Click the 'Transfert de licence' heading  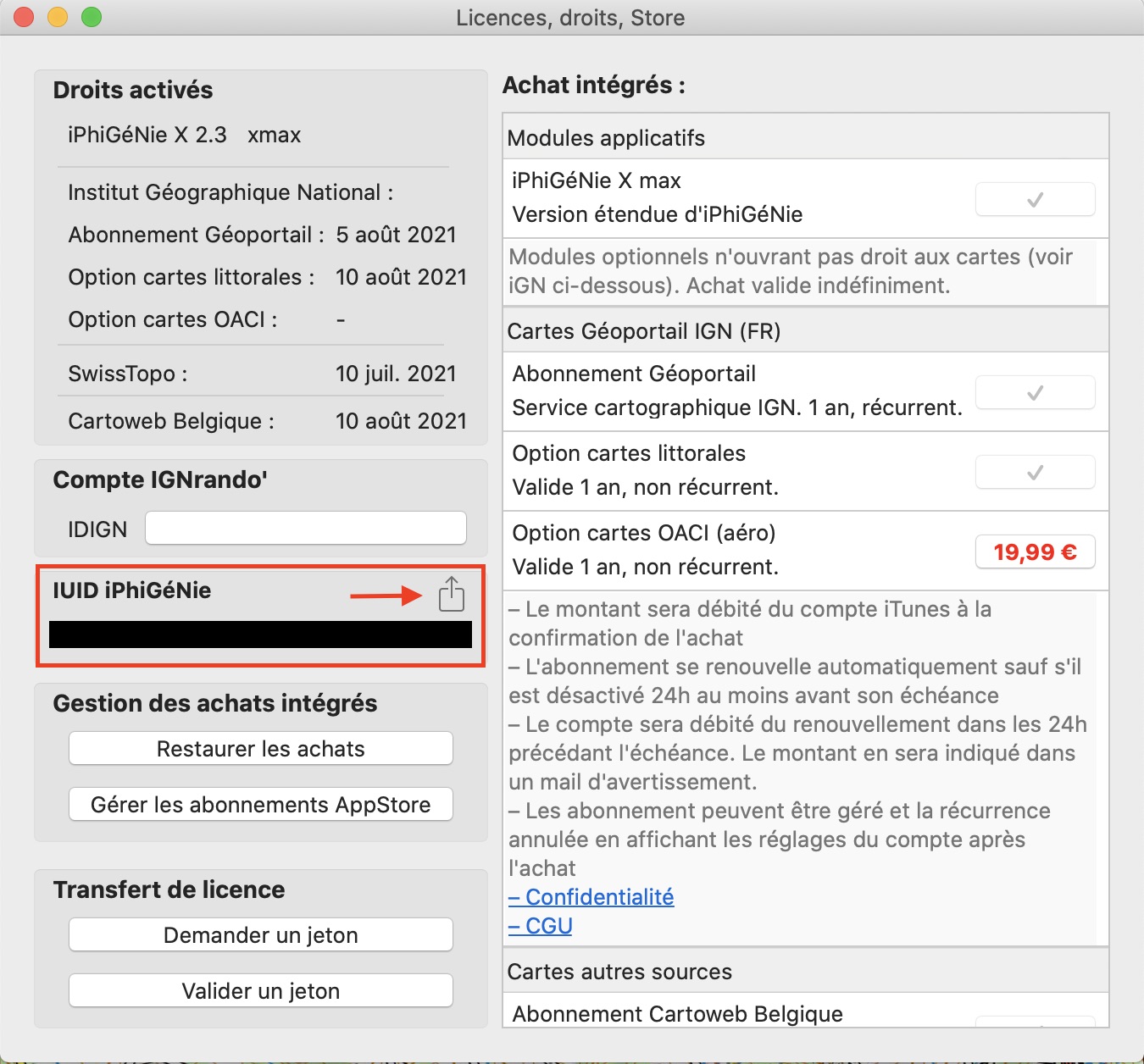(x=169, y=889)
